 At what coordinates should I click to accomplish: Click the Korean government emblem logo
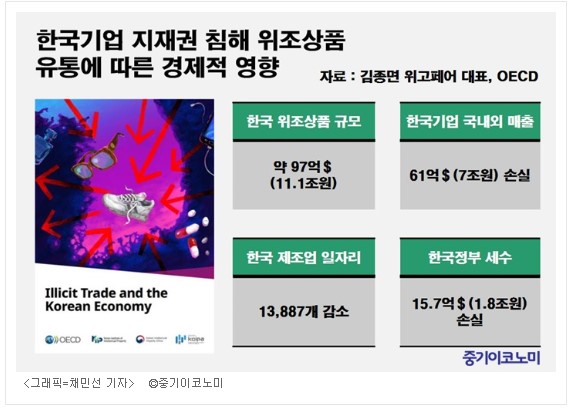[151, 339]
